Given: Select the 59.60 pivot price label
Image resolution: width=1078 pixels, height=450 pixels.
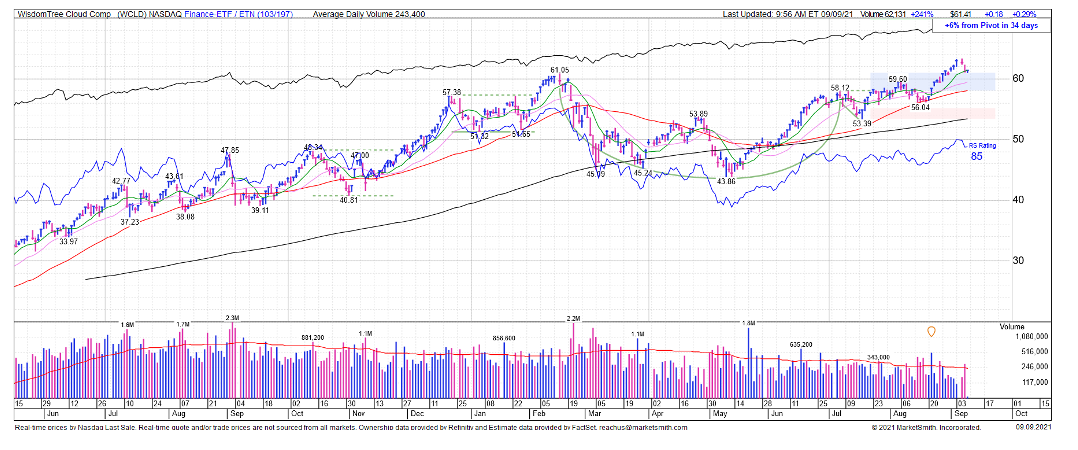Looking at the screenshot, I should pyautogui.click(x=897, y=79).
